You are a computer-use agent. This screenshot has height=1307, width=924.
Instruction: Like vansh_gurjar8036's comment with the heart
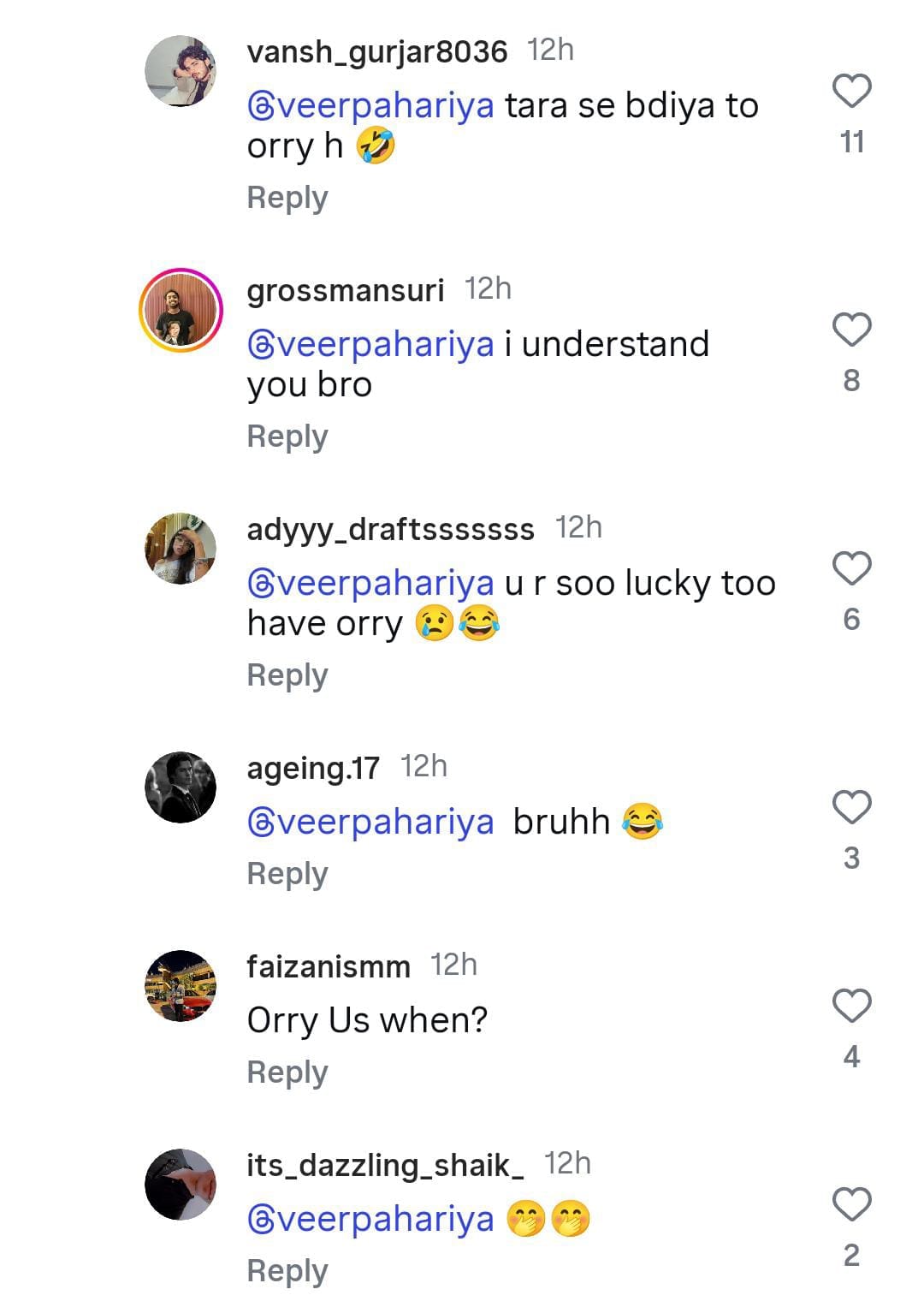[x=851, y=92]
